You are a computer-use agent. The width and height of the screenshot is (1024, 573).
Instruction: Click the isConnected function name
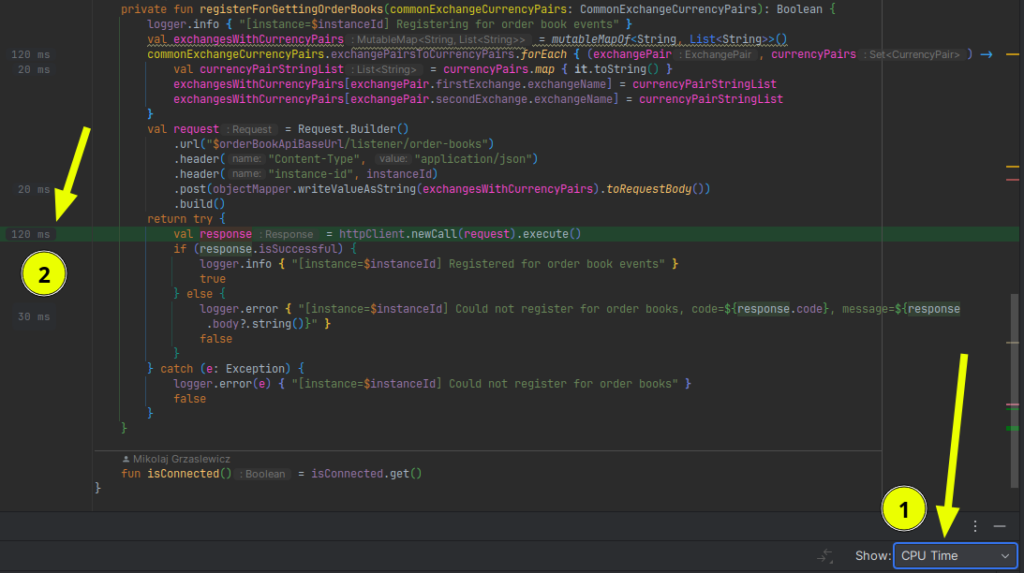click(x=184, y=474)
